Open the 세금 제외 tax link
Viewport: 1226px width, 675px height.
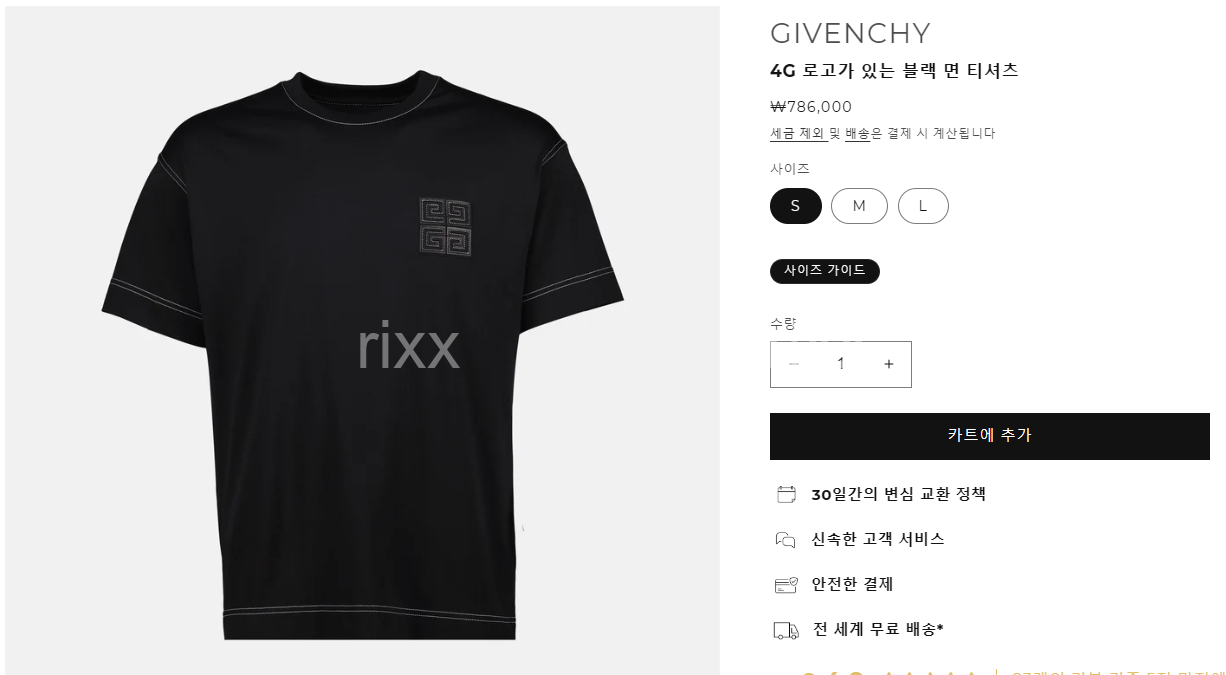point(797,133)
